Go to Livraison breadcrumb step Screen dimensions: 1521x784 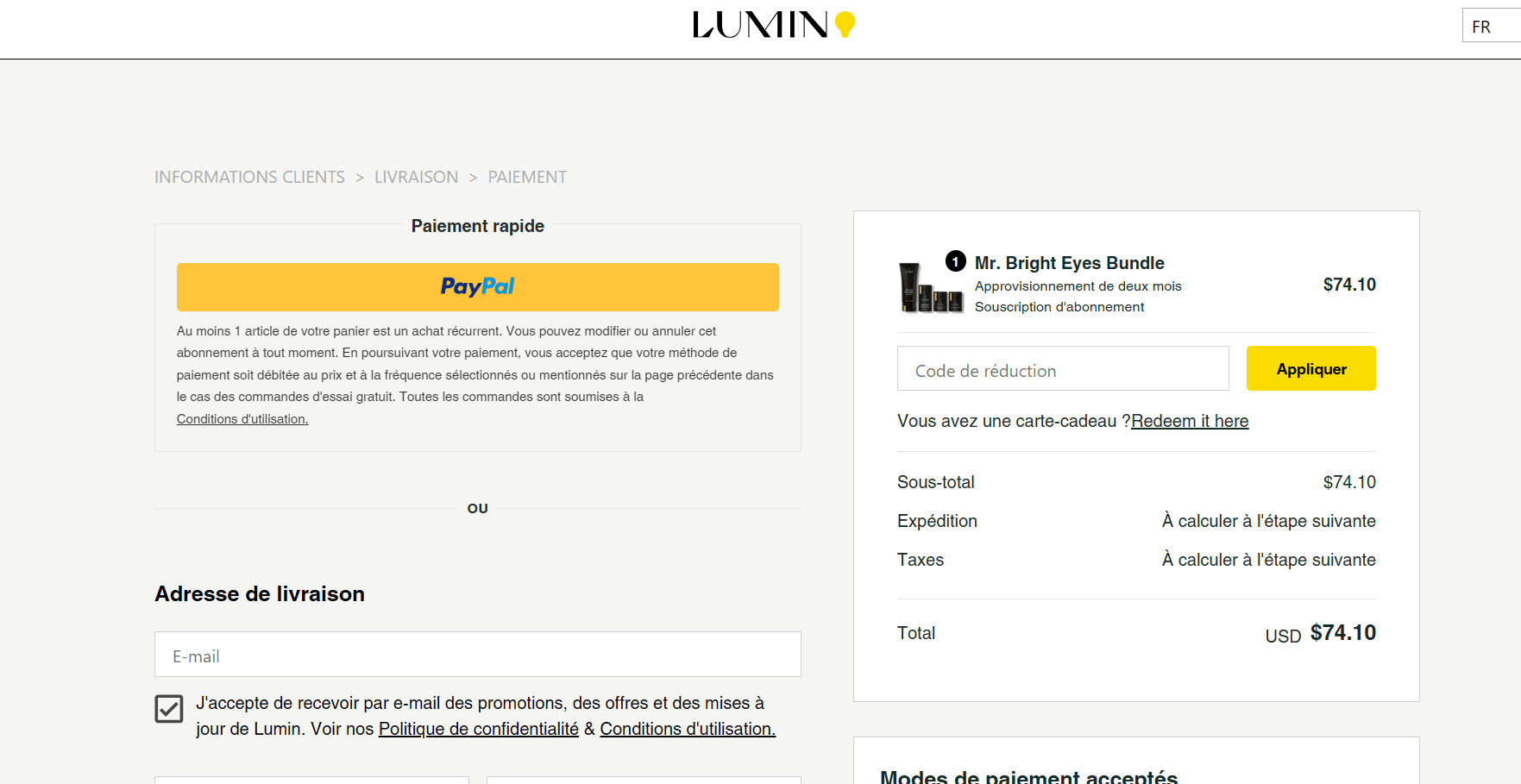click(416, 177)
